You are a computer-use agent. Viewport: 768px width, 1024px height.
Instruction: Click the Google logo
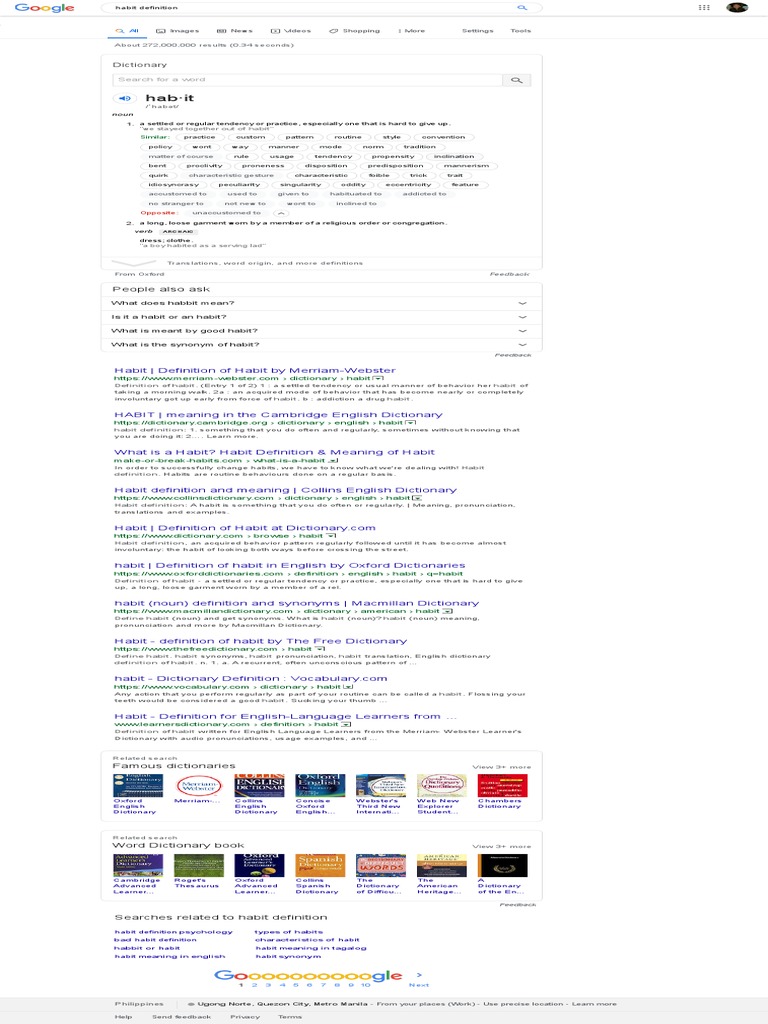[44, 8]
